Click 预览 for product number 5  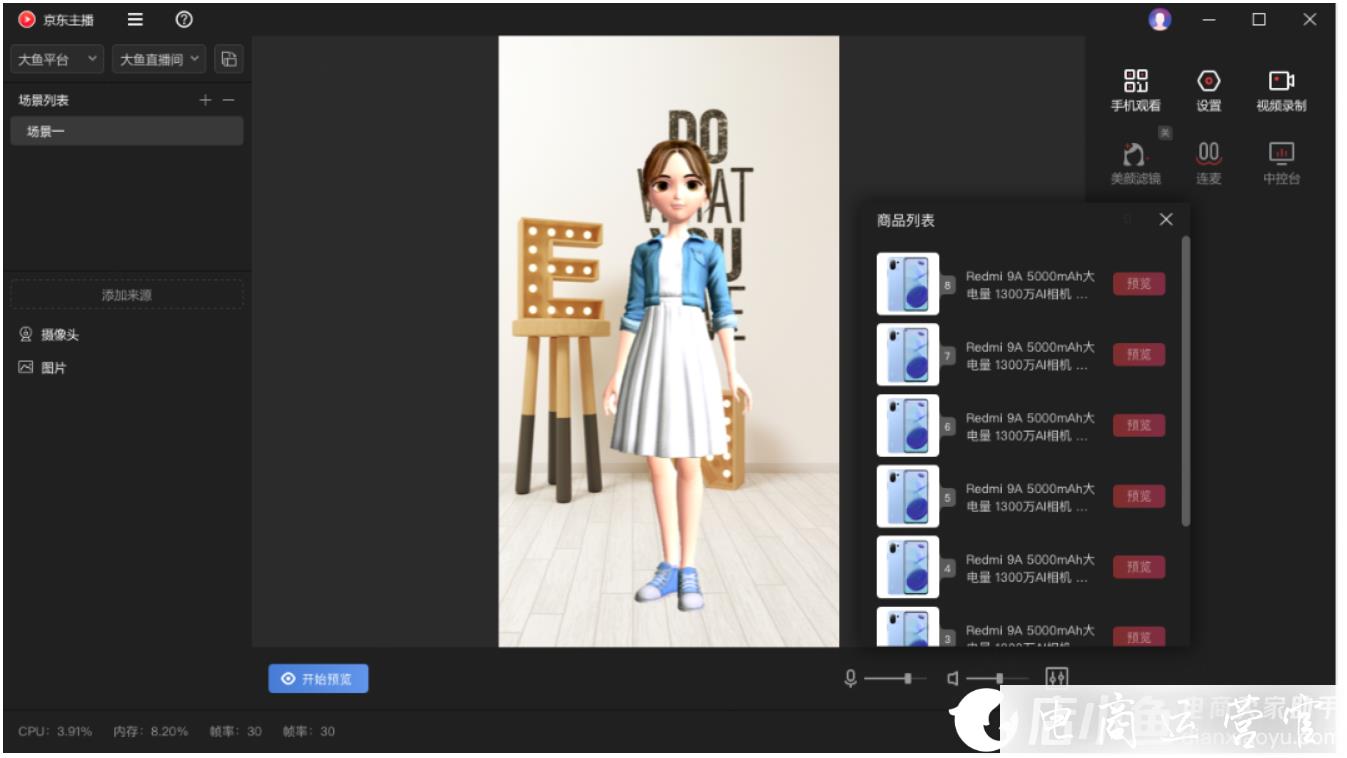pyautogui.click(x=1139, y=496)
